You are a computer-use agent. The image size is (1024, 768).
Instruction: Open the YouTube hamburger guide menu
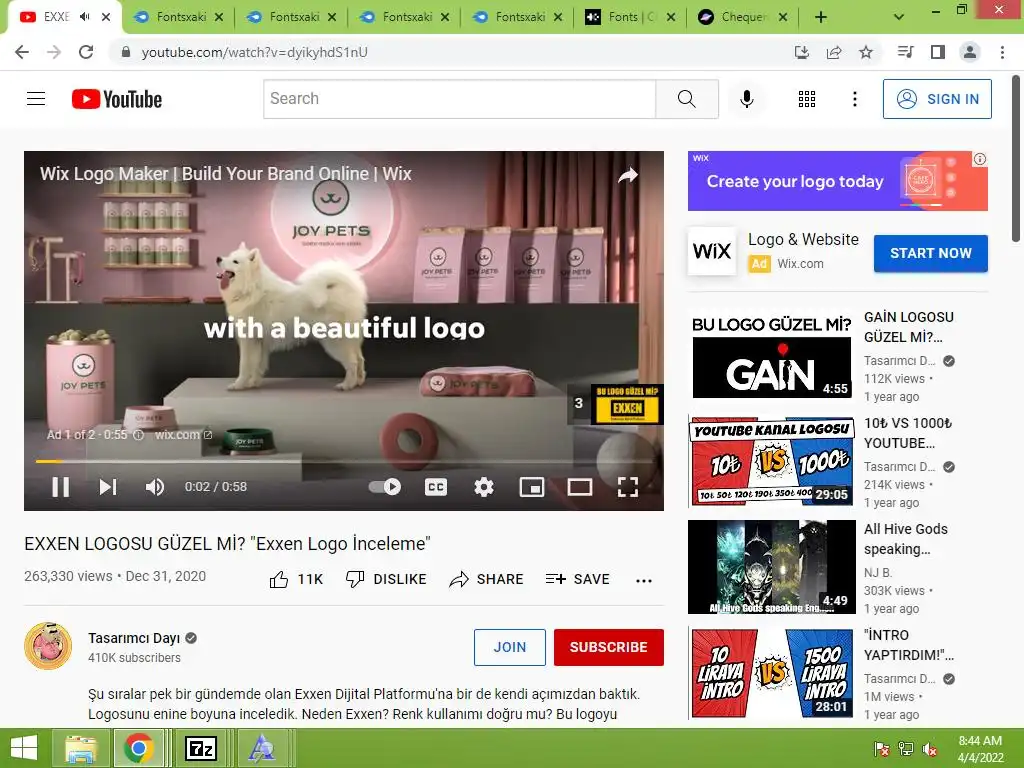coord(36,99)
